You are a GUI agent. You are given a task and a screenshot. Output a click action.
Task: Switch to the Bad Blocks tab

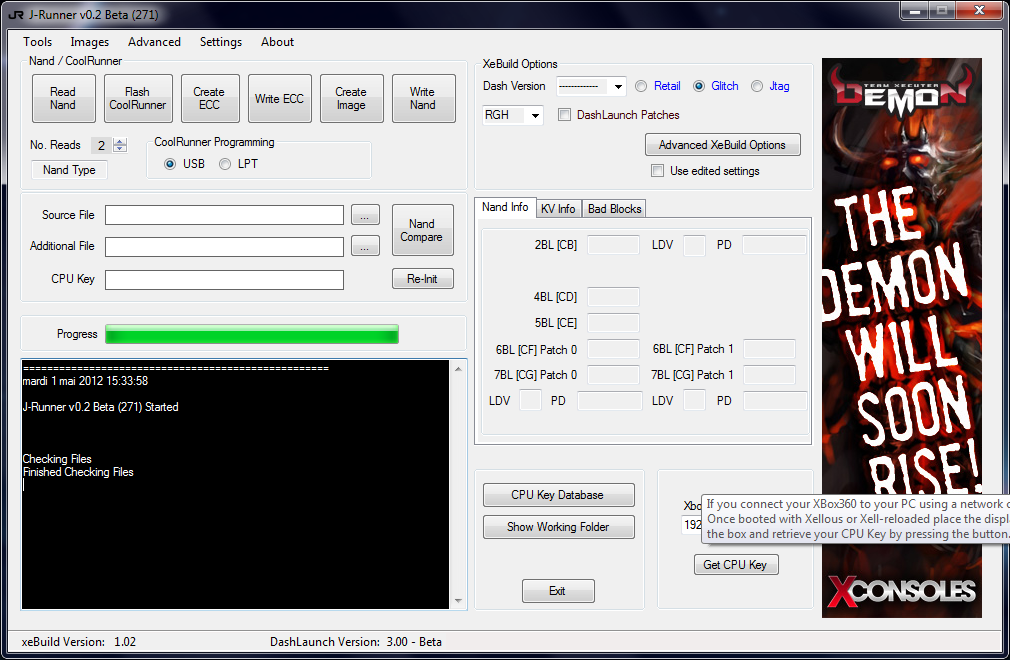click(x=614, y=209)
